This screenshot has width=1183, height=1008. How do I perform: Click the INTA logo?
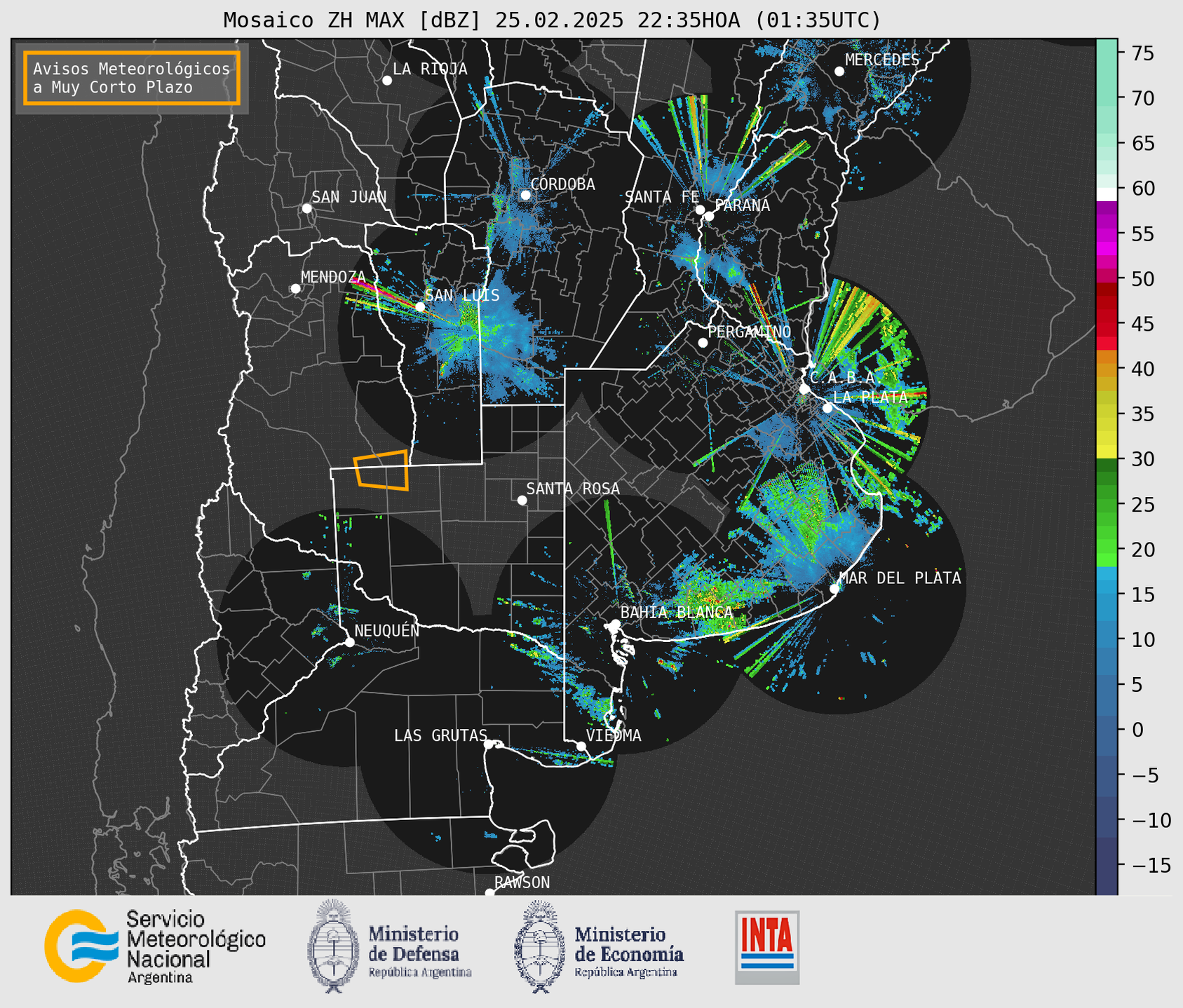coord(767,948)
